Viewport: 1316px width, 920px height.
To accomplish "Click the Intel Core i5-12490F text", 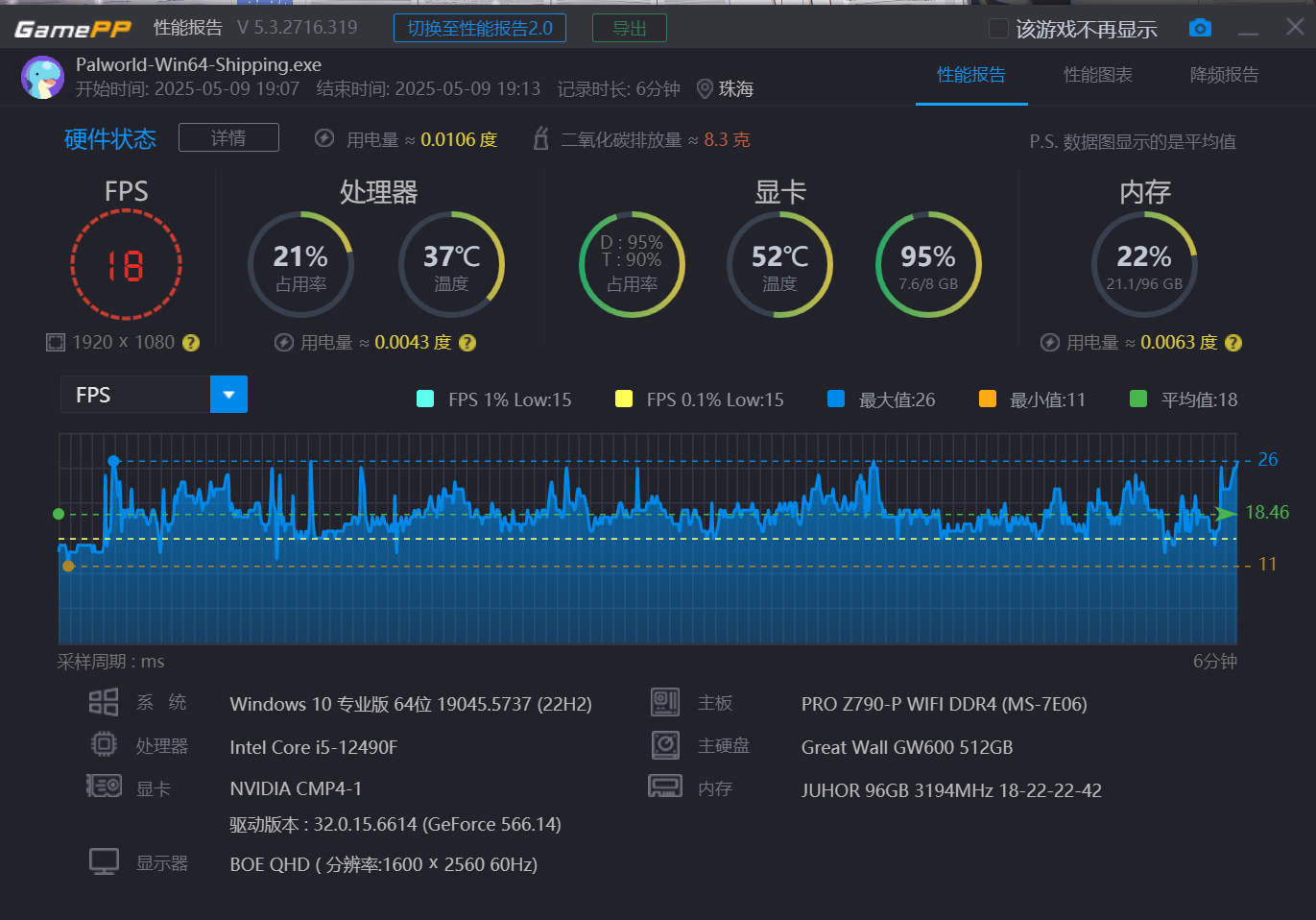I will coord(314,747).
